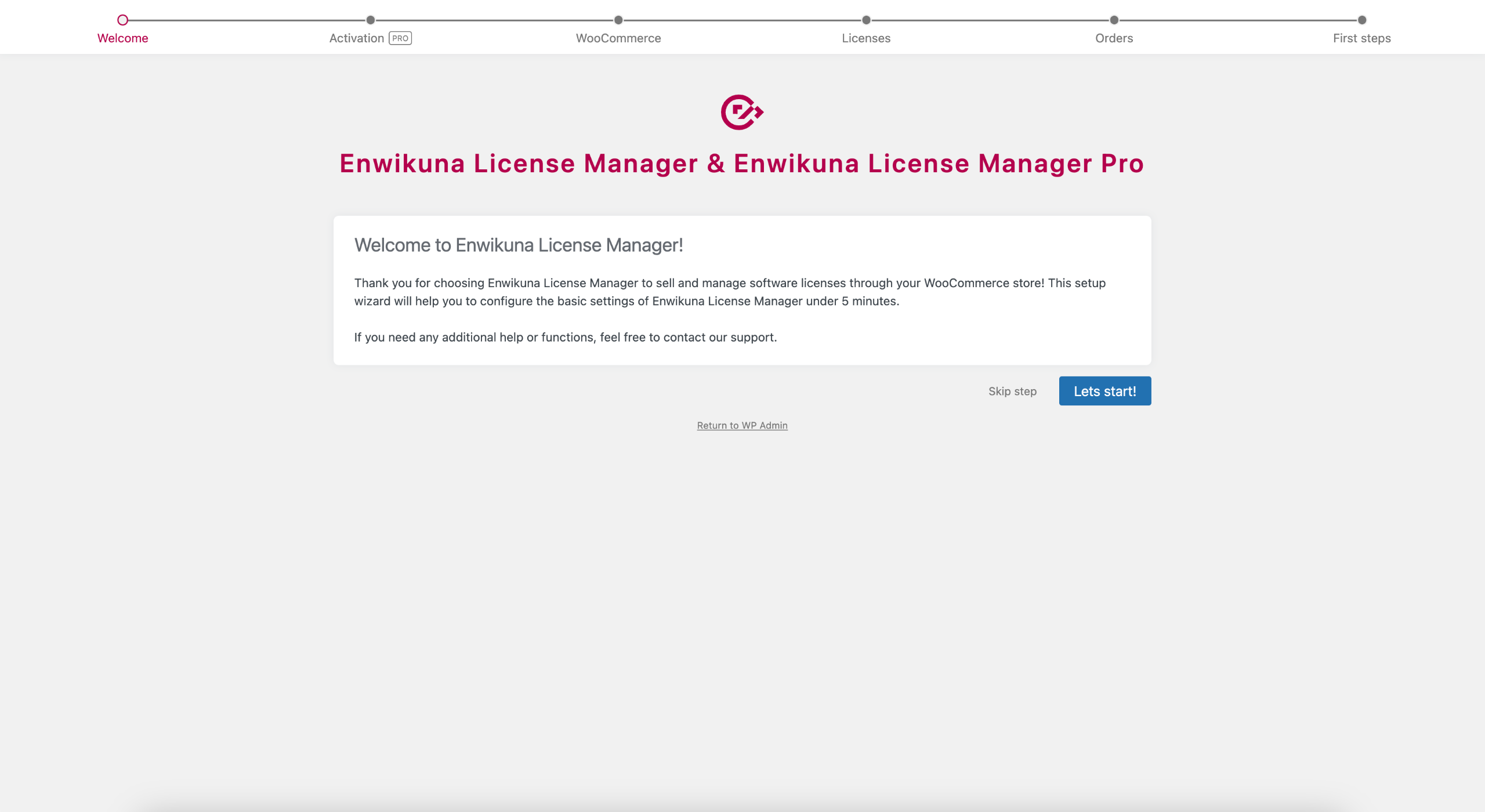Select the Orders step dot
This screenshot has height=812, width=1485.
coord(1114,20)
